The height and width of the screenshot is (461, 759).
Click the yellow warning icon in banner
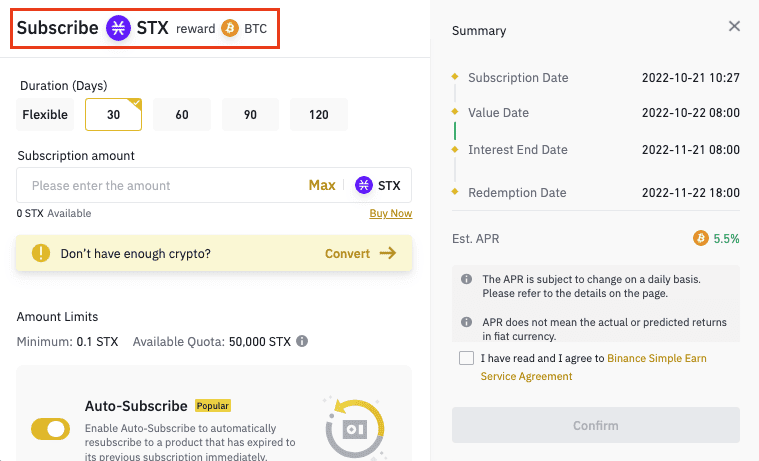tap(40, 253)
